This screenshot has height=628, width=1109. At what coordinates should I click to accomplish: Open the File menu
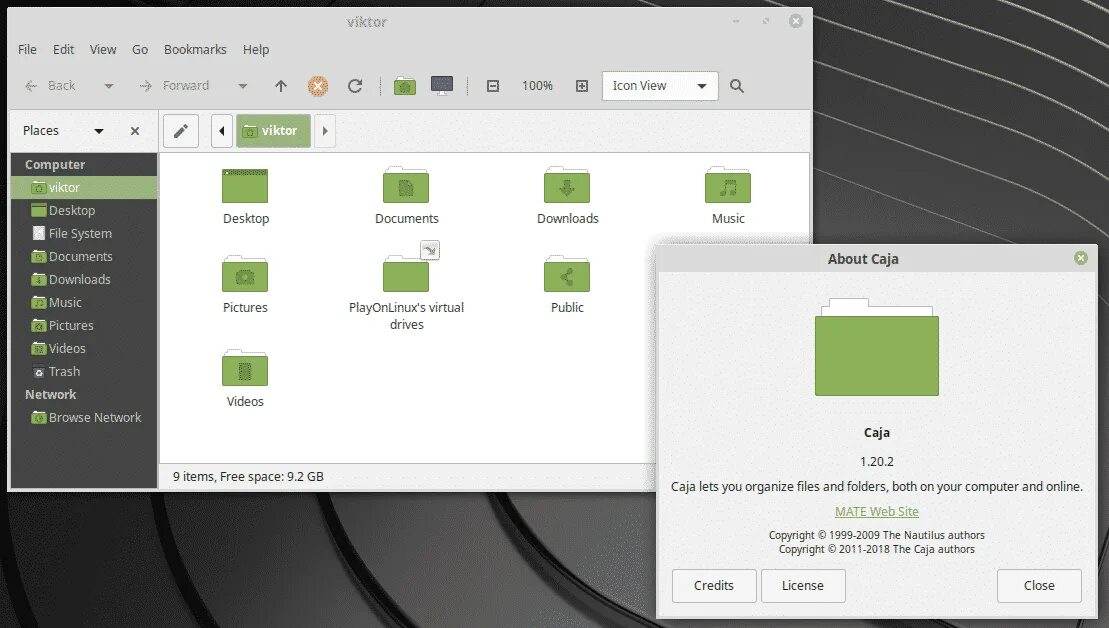click(28, 50)
